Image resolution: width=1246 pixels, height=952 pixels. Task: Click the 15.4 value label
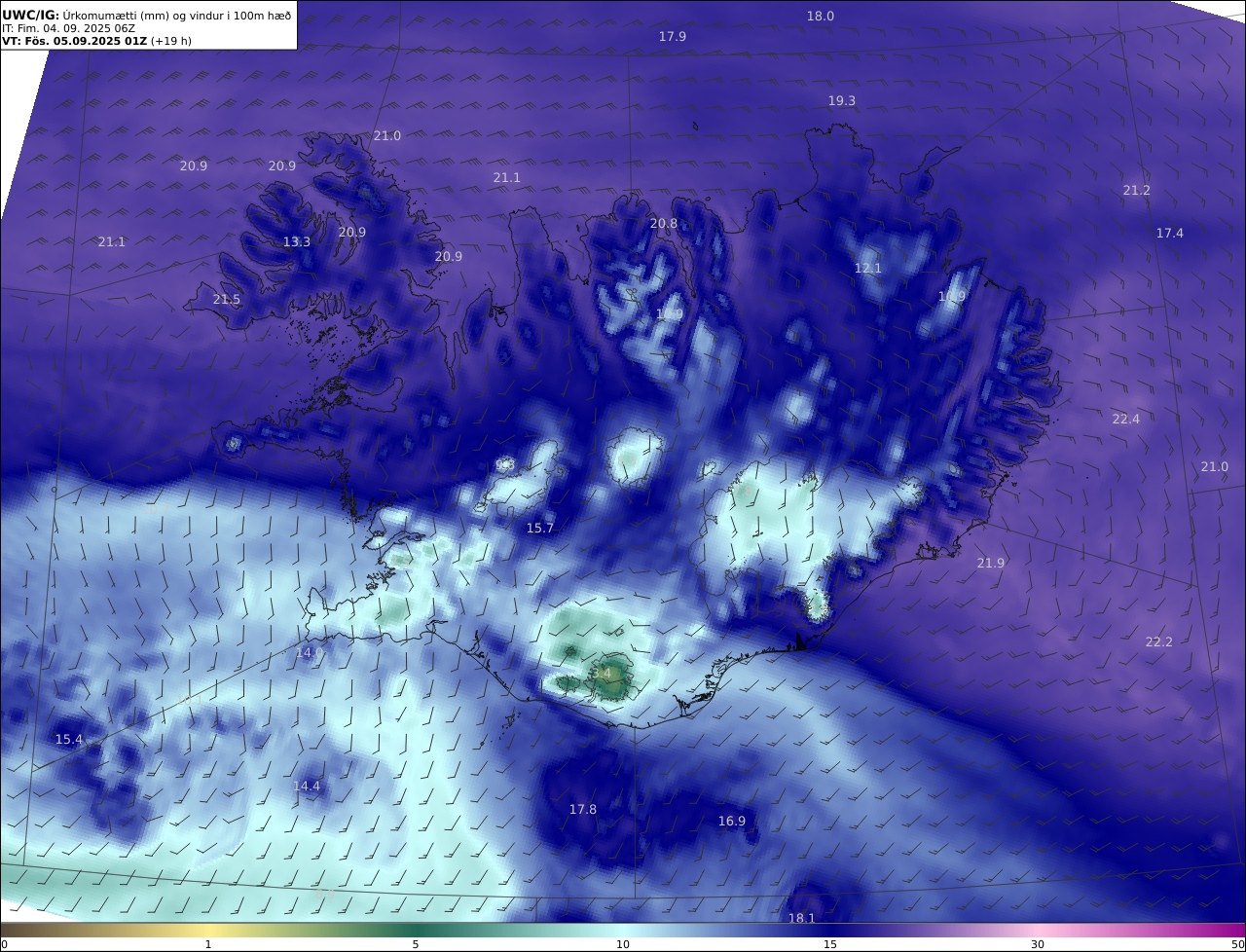pos(69,739)
